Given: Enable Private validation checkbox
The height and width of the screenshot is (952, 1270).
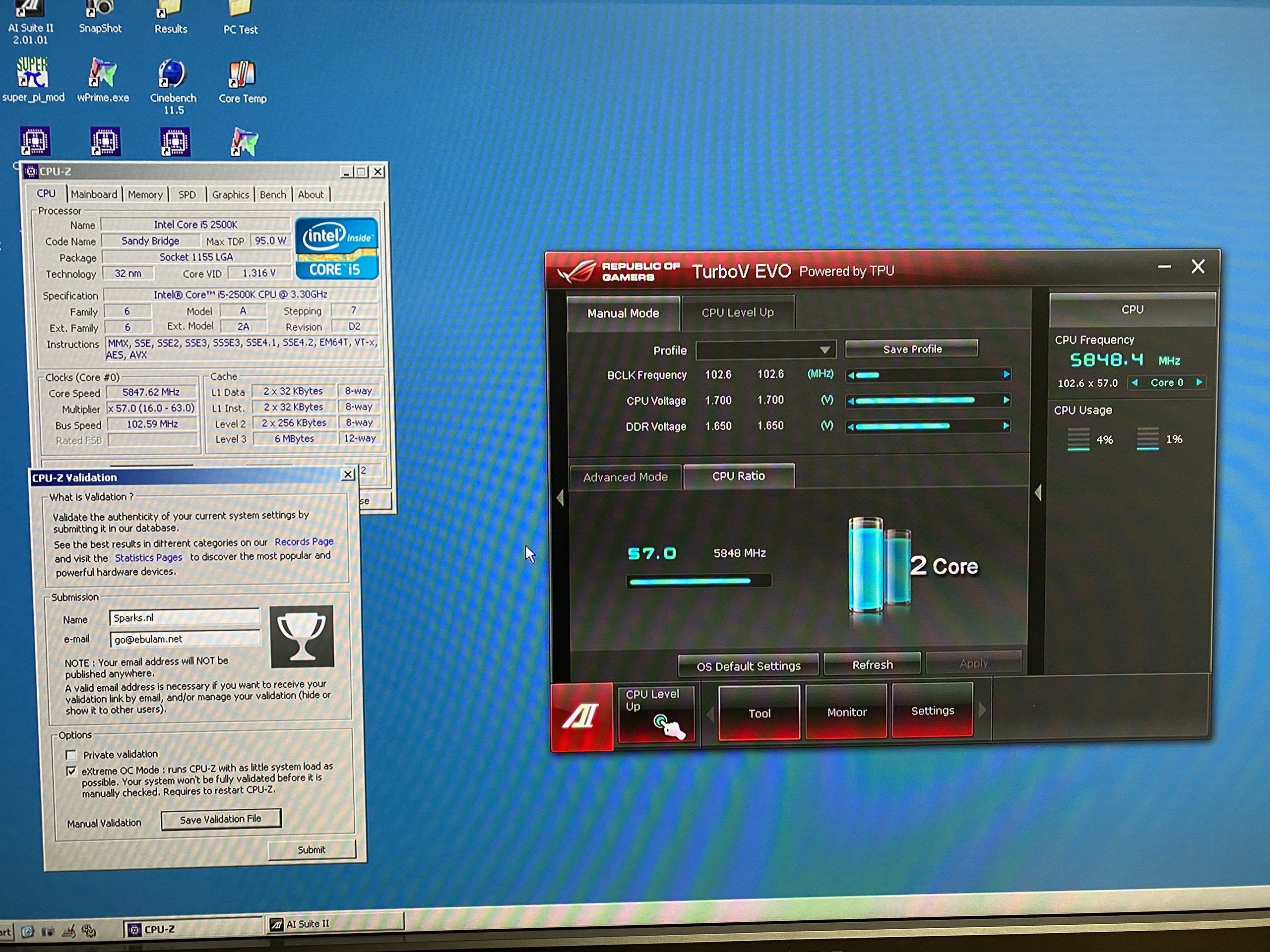Looking at the screenshot, I should (x=71, y=755).
